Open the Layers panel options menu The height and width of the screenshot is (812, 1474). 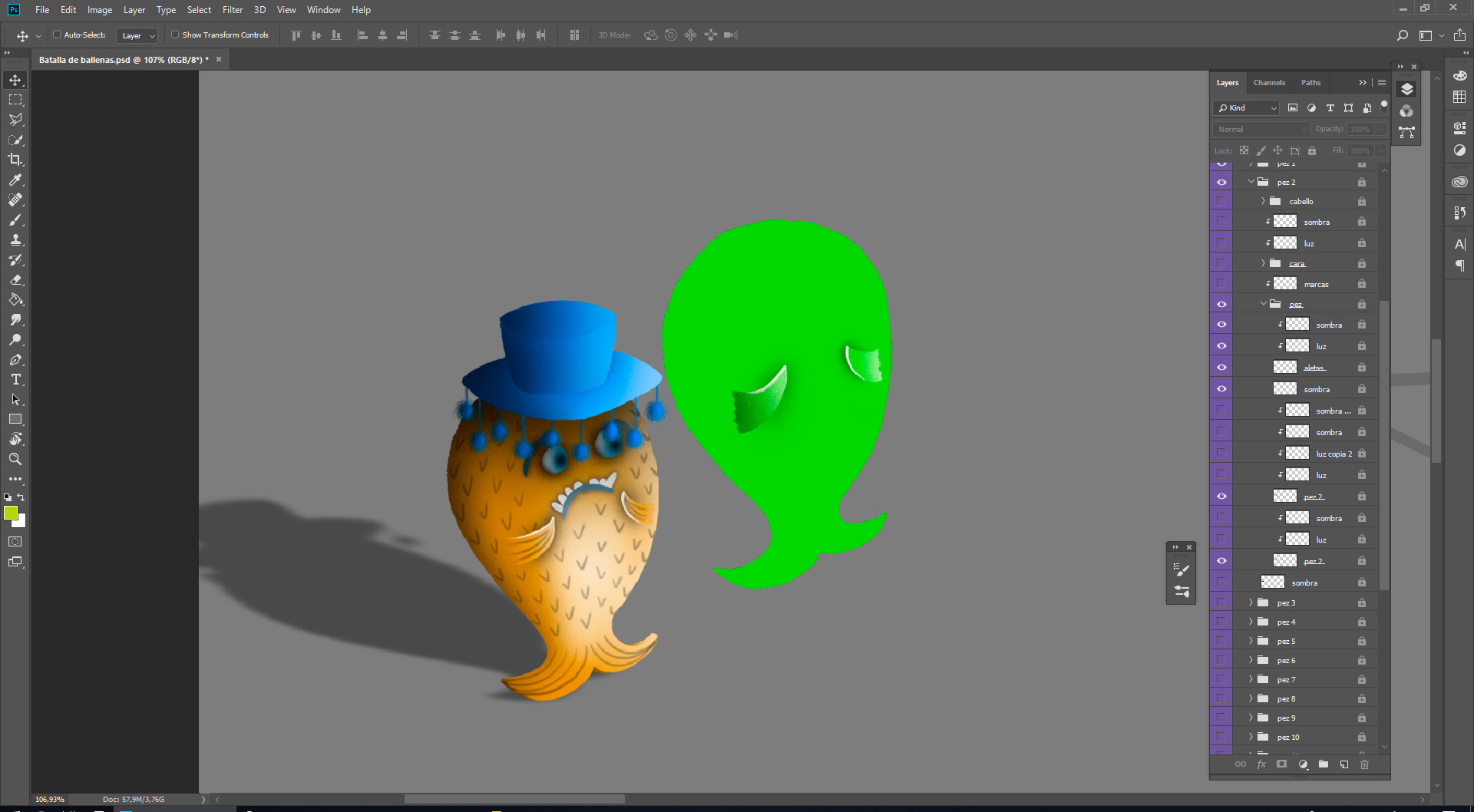click(1382, 83)
